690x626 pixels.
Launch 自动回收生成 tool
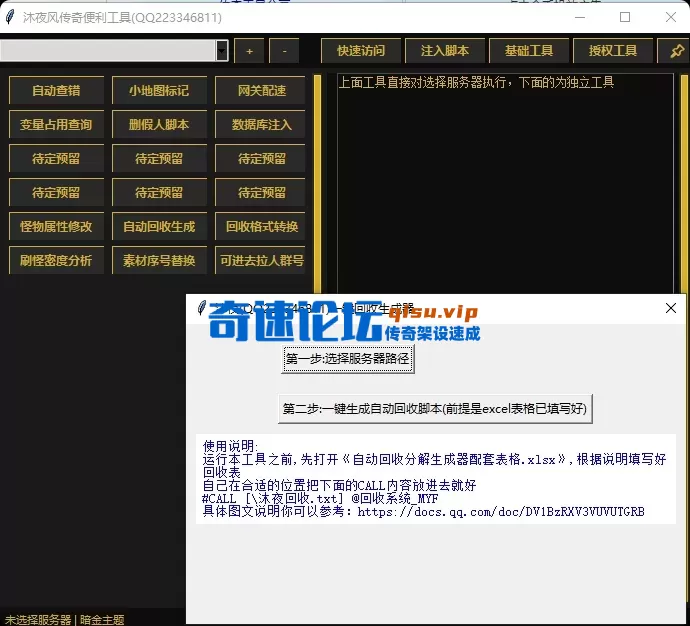click(x=159, y=227)
